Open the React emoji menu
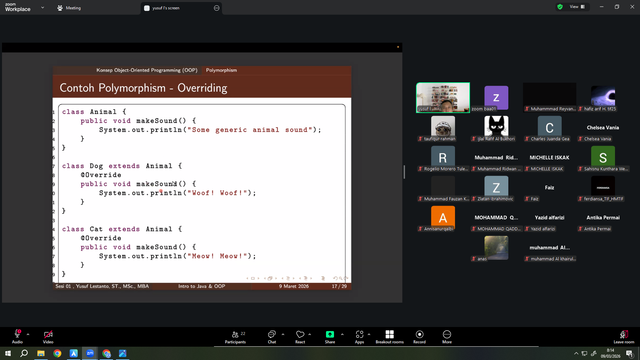The image size is (640, 360). 300,337
